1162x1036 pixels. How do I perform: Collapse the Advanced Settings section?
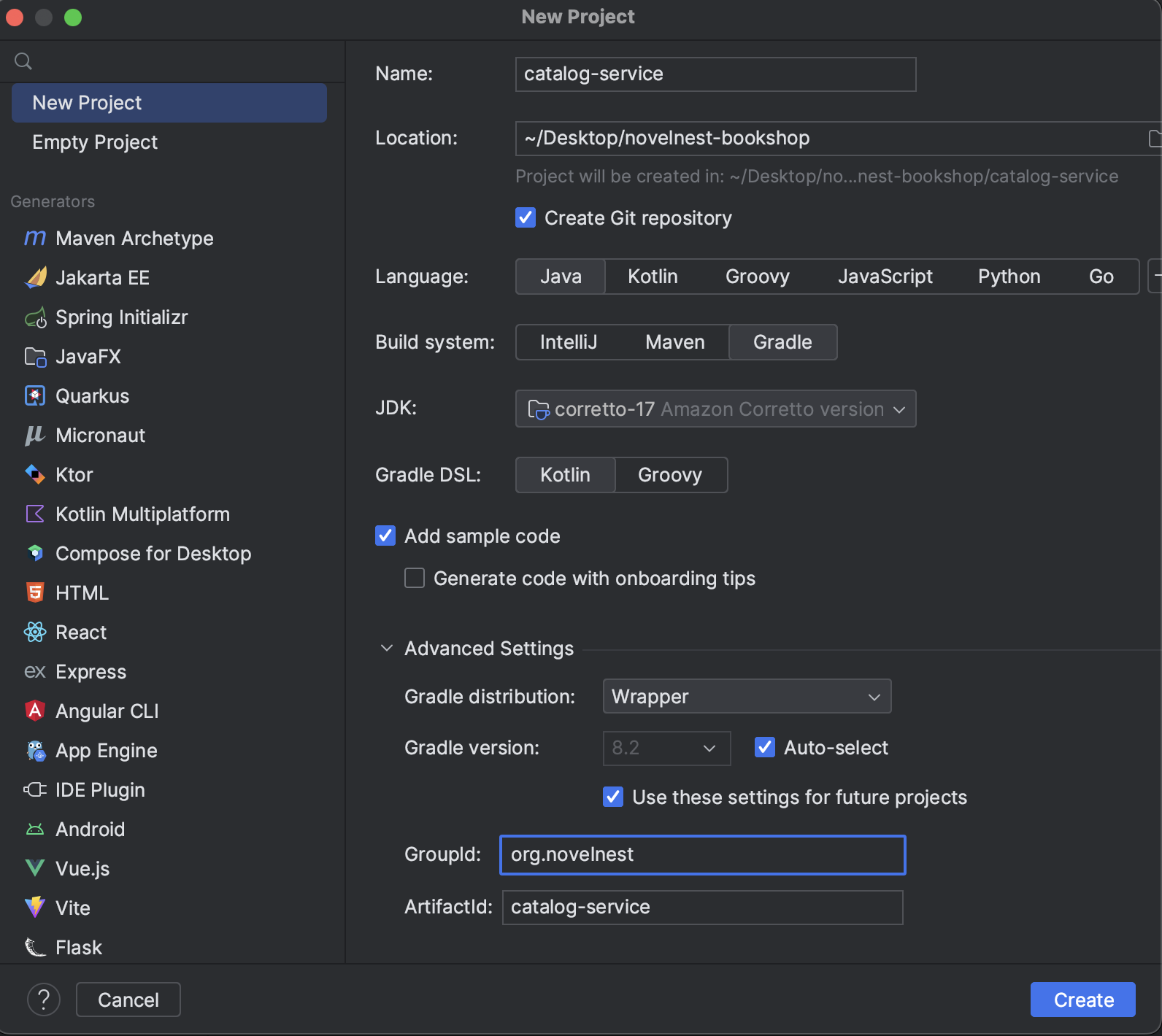tap(387, 649)
